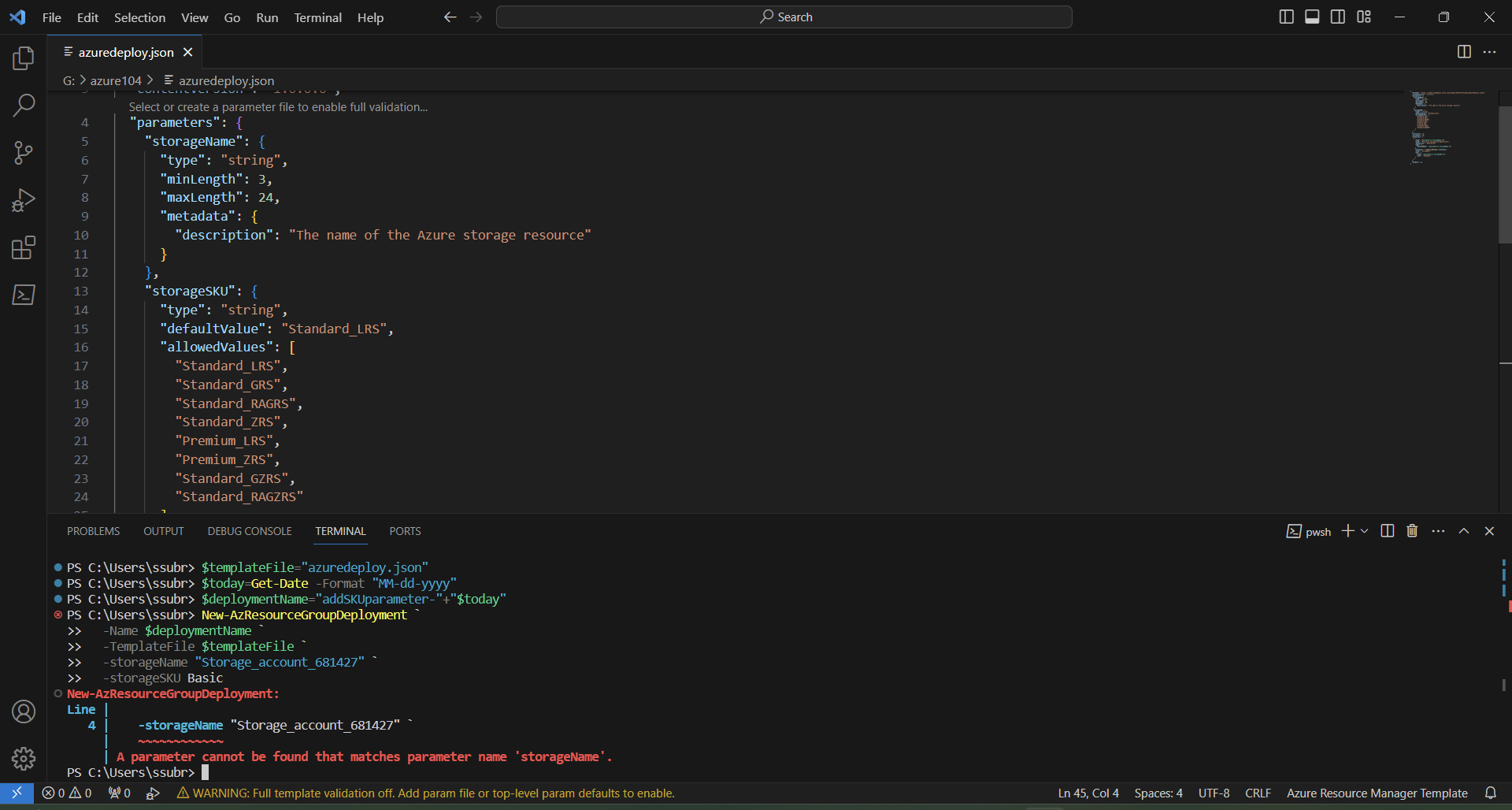1512x810 pixels.
Task: Click the azuredeploy.json breadcrumb item
Action: (x=219, y=80)
